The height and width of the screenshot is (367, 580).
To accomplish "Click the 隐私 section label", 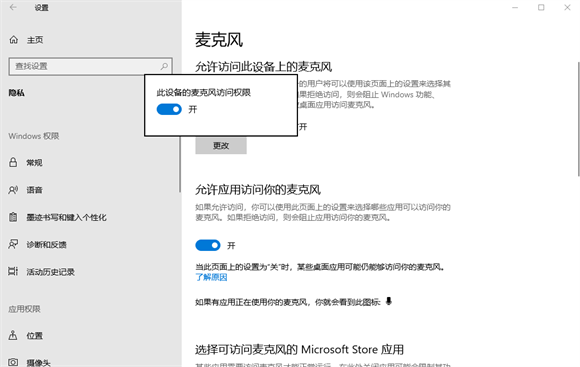I will click(17, 93).
